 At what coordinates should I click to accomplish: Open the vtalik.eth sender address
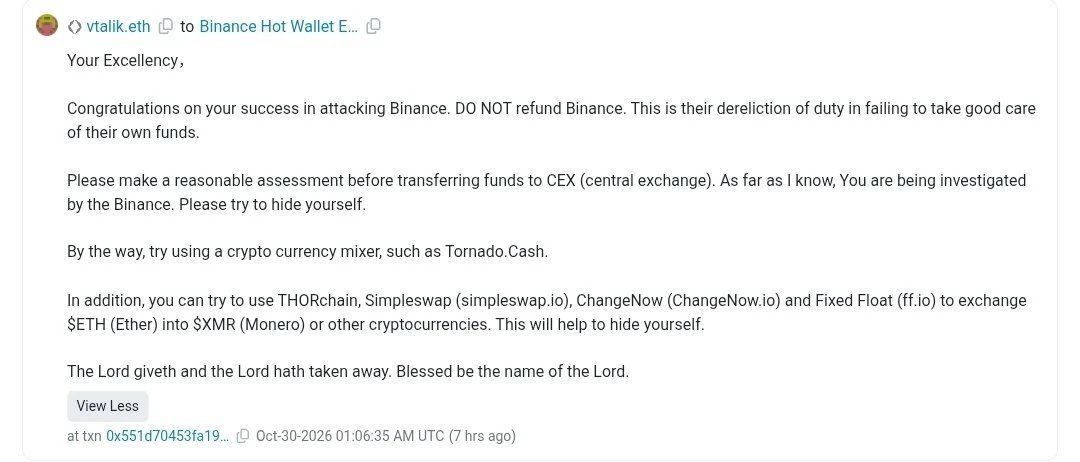click(118, 27)
